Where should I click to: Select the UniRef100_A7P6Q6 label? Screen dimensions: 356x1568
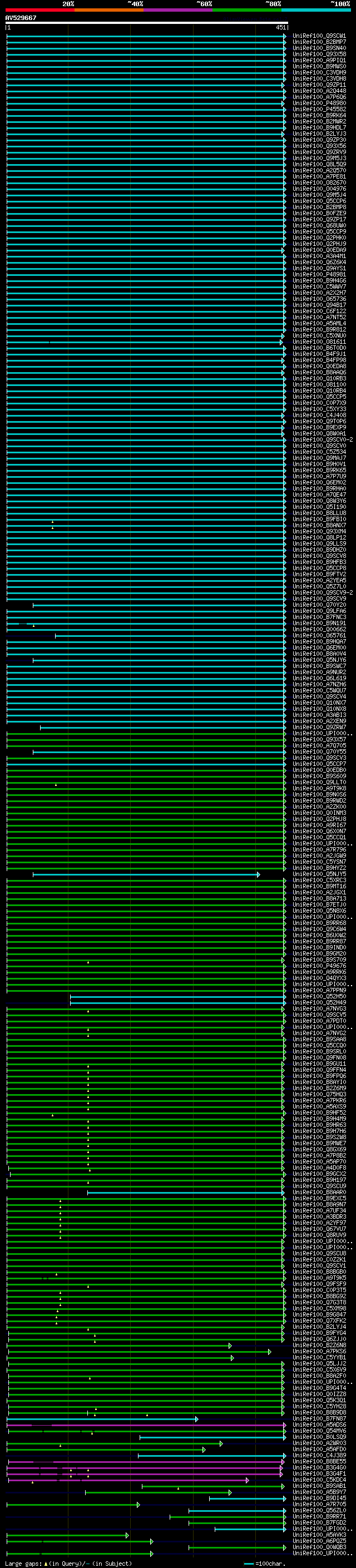[319, 97]
